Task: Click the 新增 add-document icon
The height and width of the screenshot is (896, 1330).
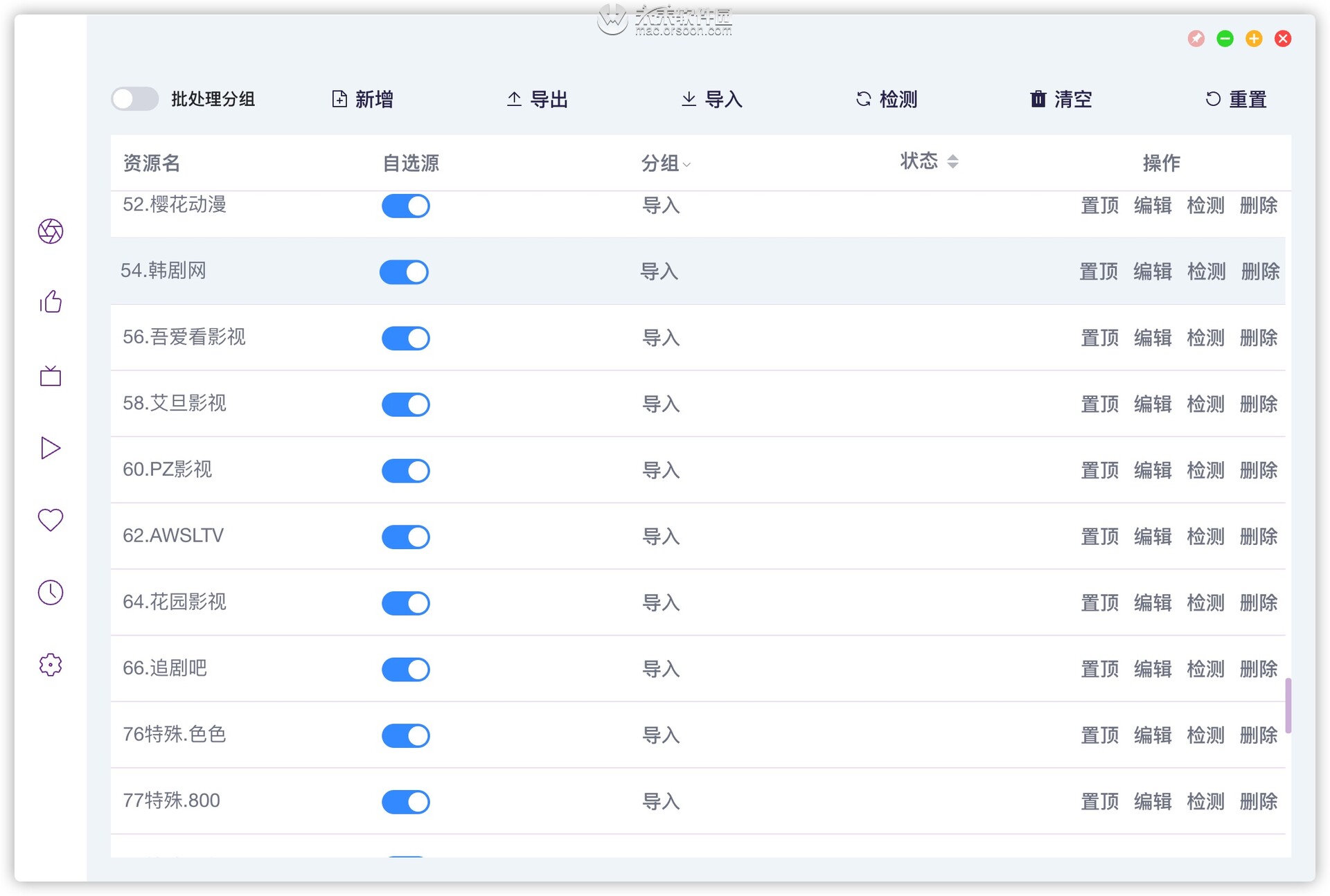Action: pyautogui.click(x=339, y=98)
